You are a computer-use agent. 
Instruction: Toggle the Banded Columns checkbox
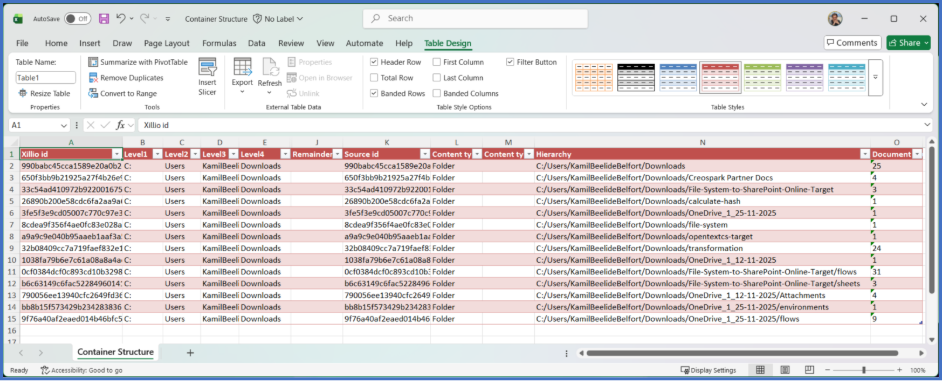[x=437, y=93]
